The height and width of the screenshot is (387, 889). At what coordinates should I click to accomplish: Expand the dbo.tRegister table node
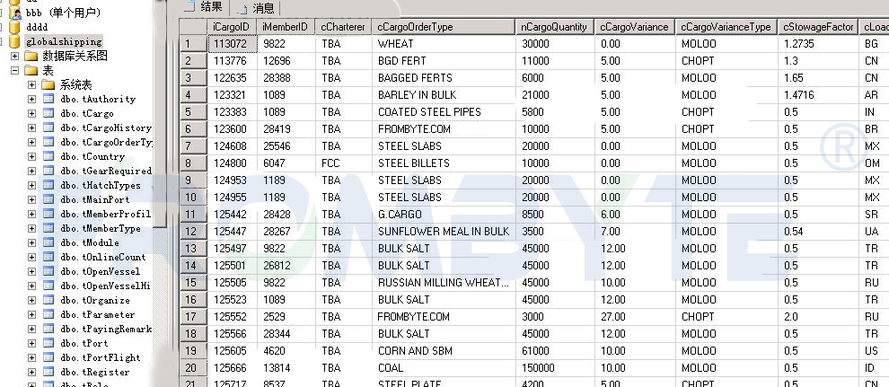pos(32,372)
